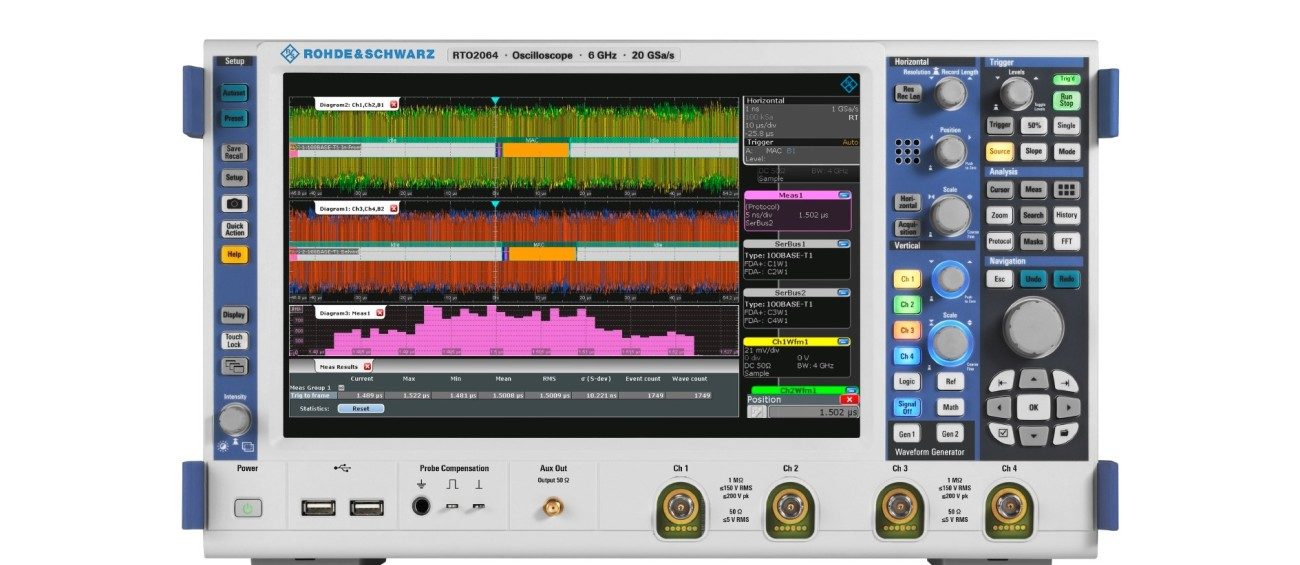Click the Gen 1 generator key
The image size is (1300, 565).
click(907, 434)
